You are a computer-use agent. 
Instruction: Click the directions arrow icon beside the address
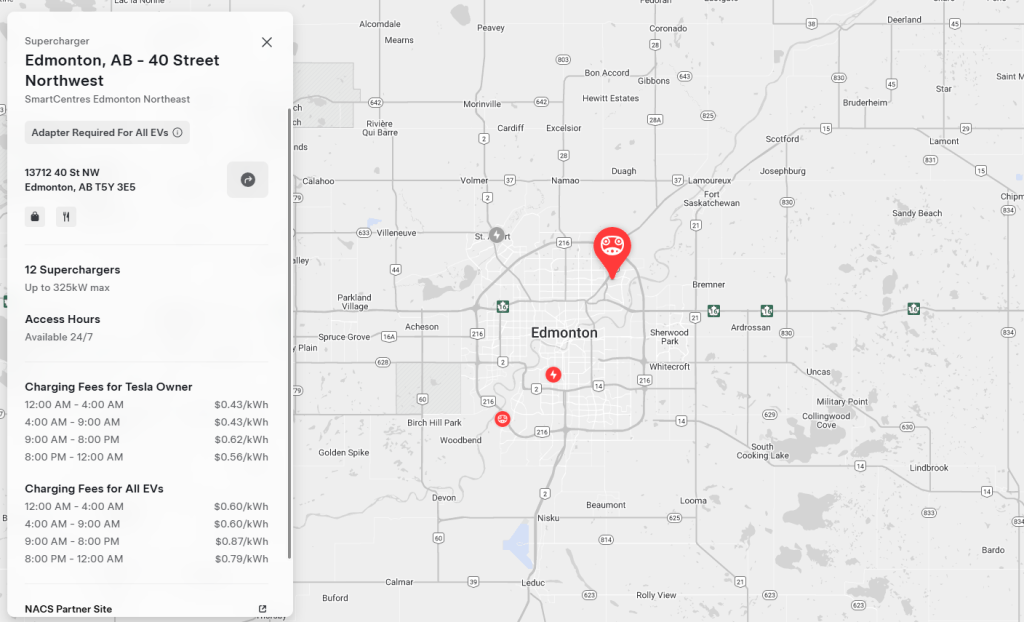[247, 178]
